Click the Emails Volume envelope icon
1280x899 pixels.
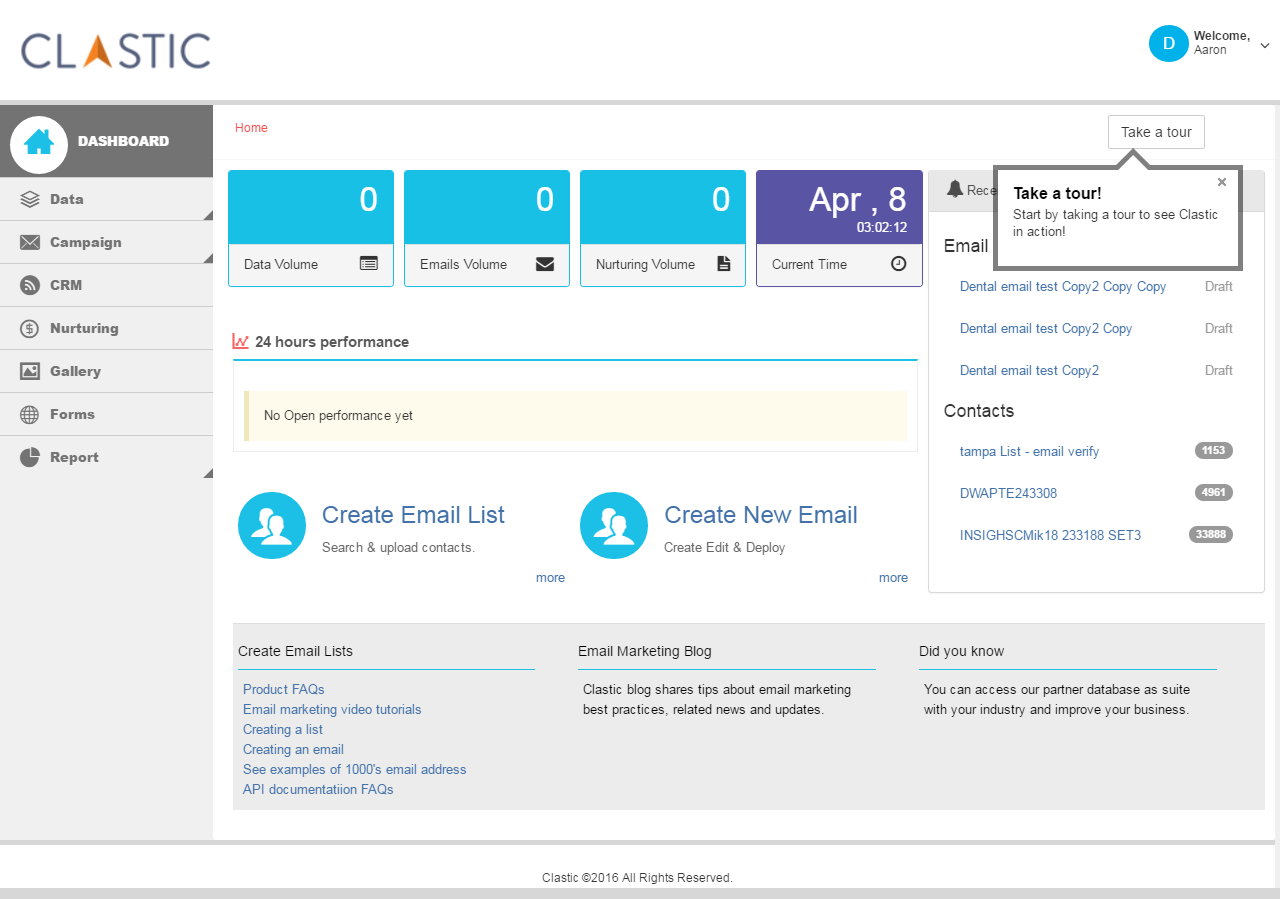click(x=545, y=264)
